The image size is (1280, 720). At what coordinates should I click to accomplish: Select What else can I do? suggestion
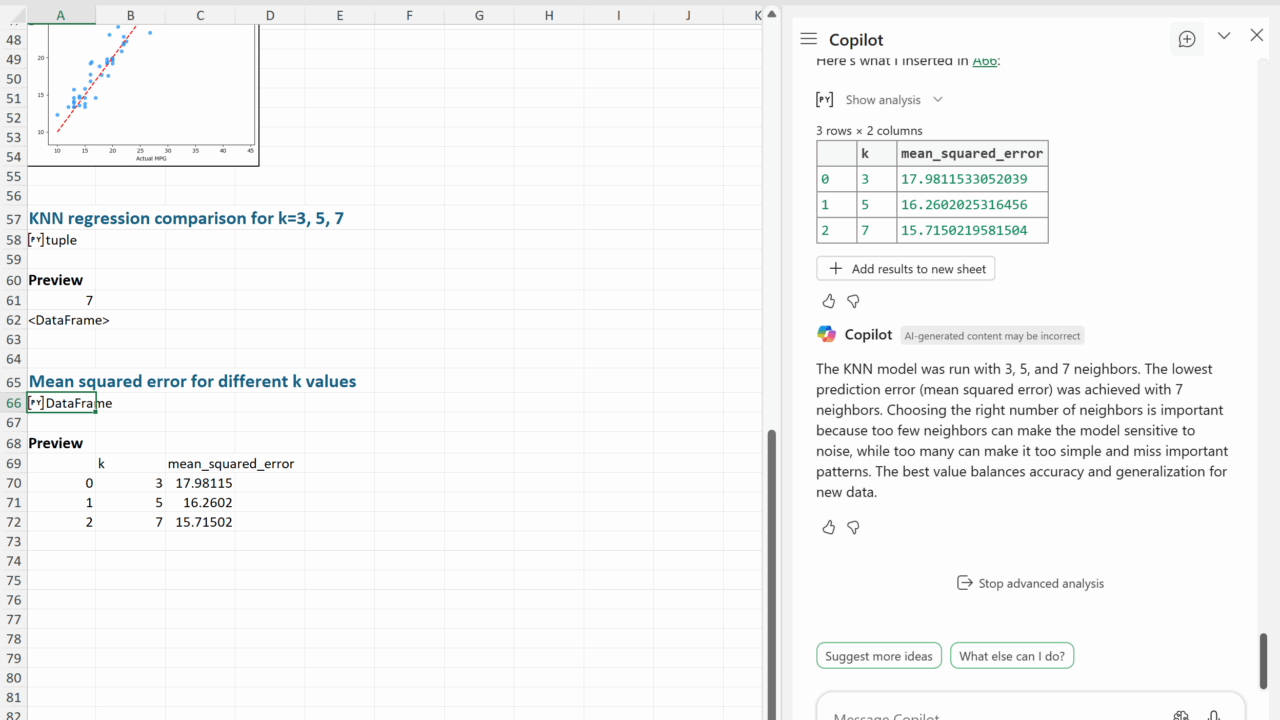point(1012,656)
